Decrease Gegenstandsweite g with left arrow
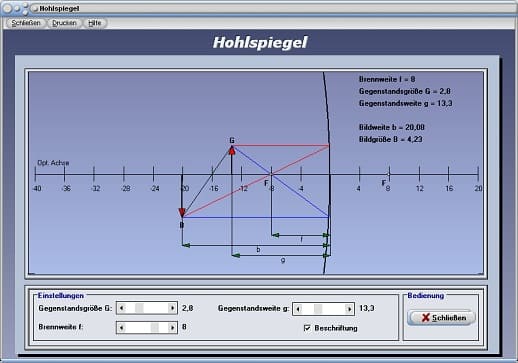This screenshot has height=363, width=518. coord(298,309)
